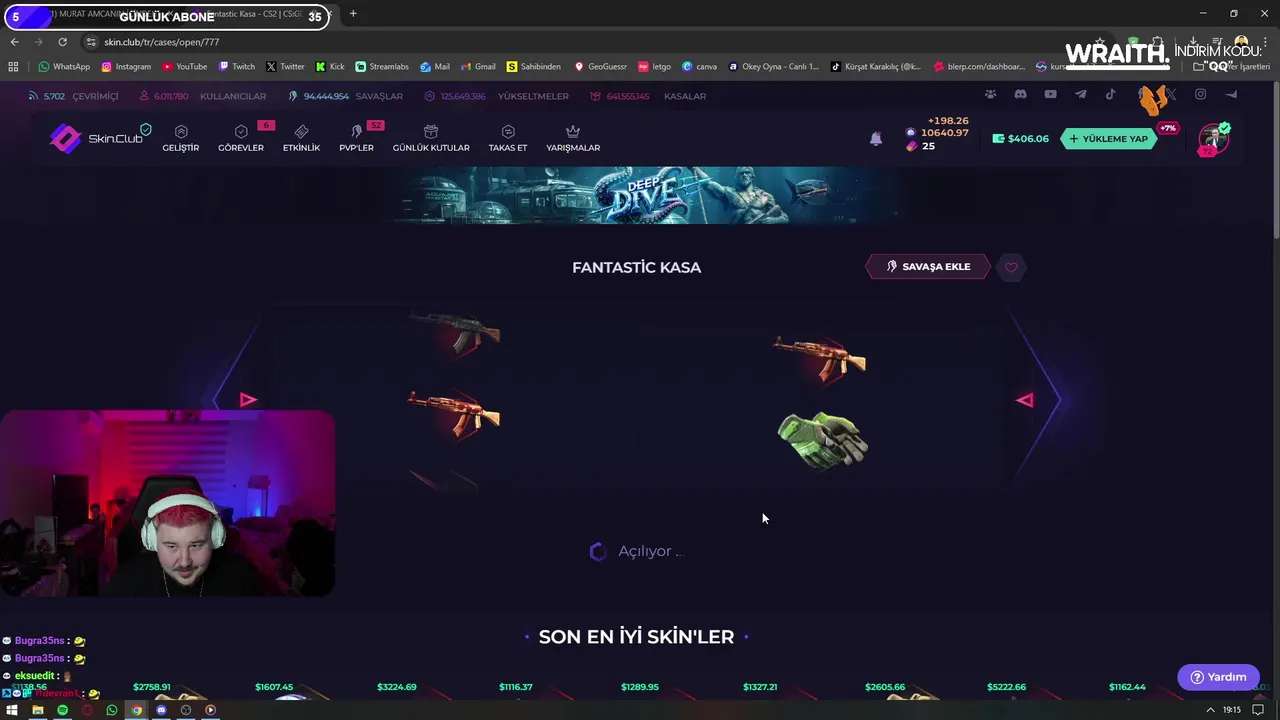Open the Yardım help button
Screen dimensions: 1280x720
pyautogui.click(x=1218, y=677)
